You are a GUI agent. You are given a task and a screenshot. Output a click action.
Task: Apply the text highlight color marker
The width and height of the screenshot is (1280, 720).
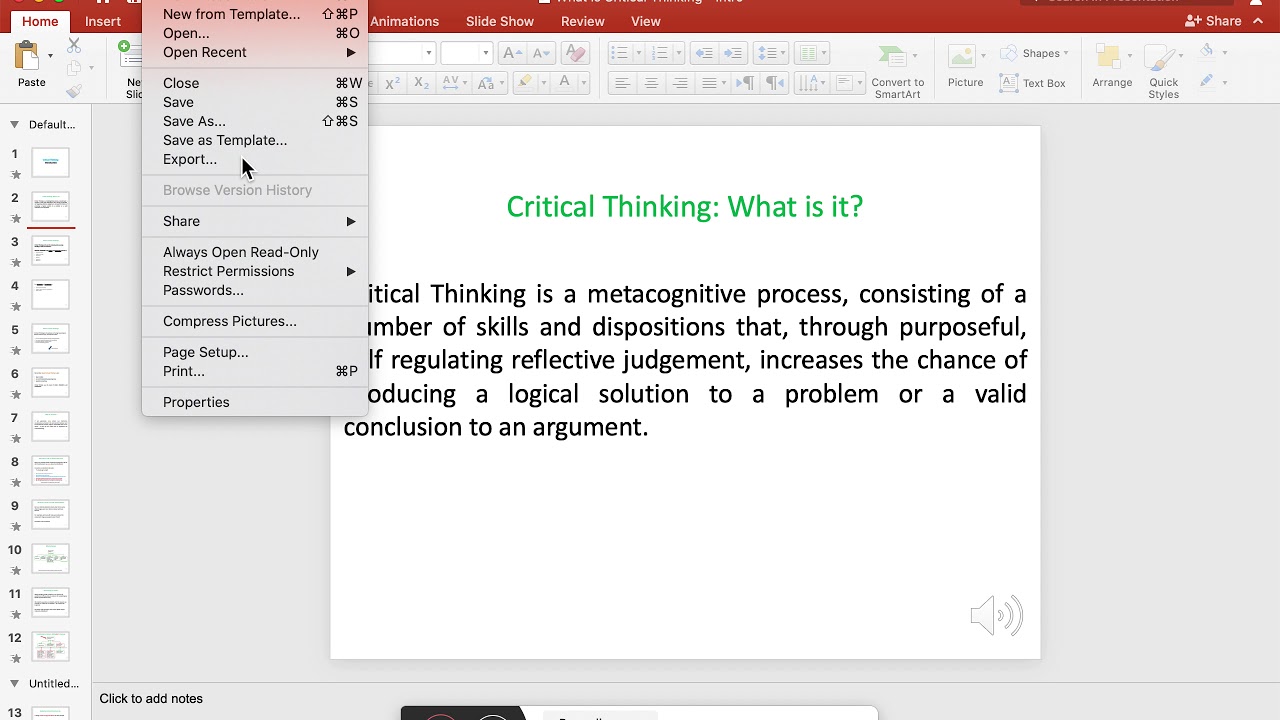(527, 83)
